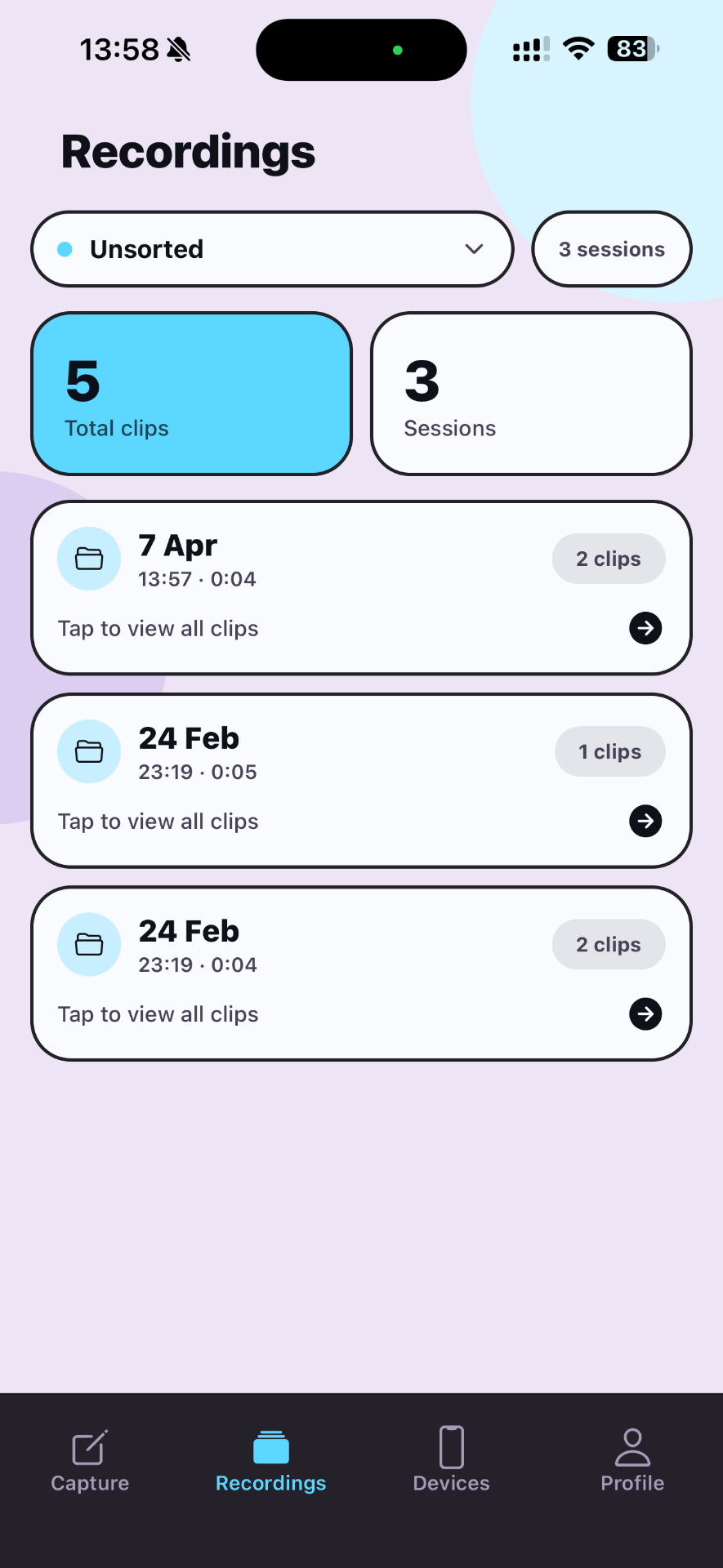
Task: Open 7 Apr session with arrow icon
Action: tap(645, 628)
